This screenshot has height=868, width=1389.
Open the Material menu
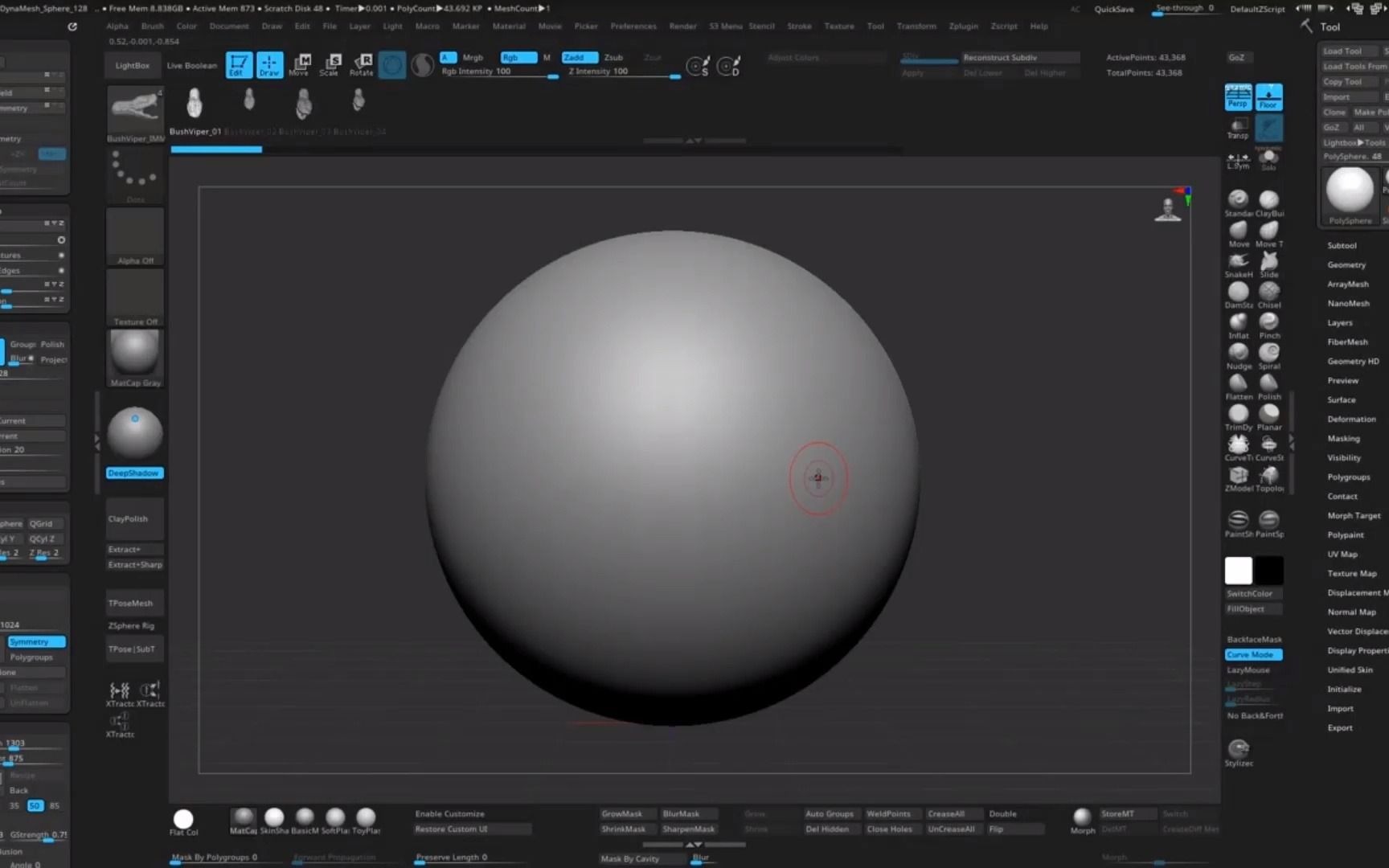(509, 26)
